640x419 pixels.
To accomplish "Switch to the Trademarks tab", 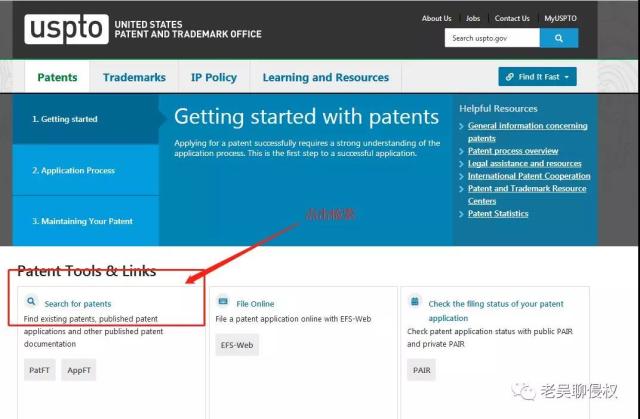I will [x=134, y=77].
